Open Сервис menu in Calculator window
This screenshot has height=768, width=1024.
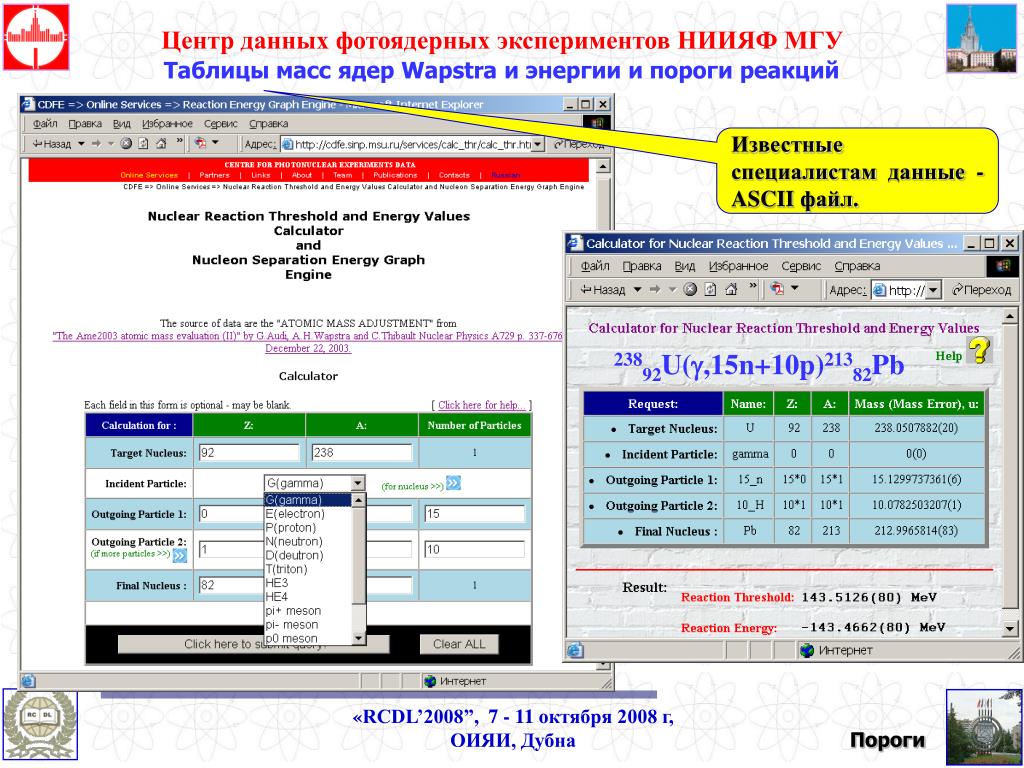pos(801,266)
